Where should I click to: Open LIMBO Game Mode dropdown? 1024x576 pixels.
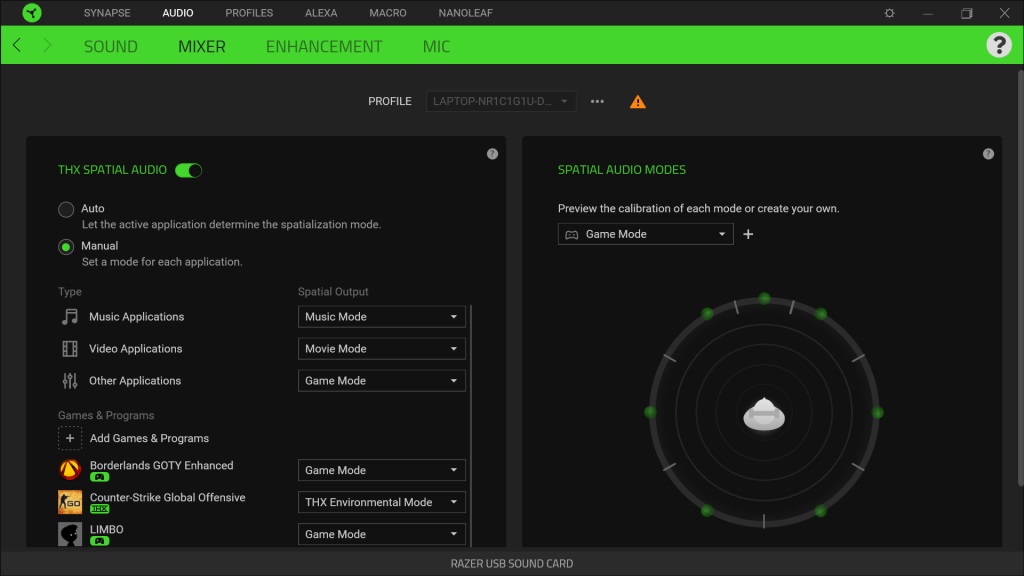click(x=381, y=534)
